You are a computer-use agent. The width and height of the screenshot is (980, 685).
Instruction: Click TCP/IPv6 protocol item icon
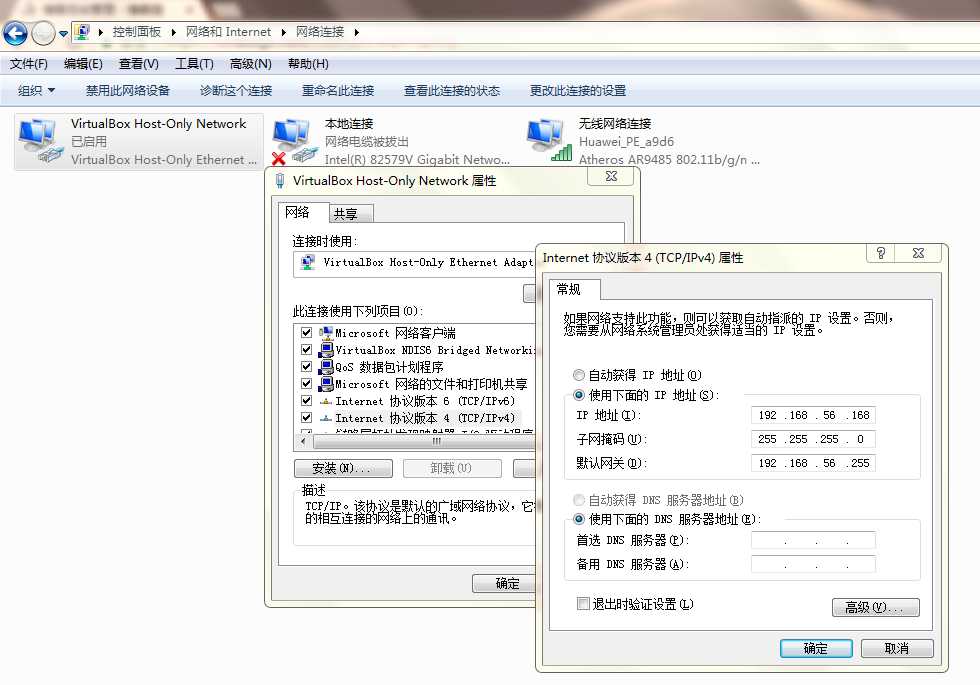click(326, 401)
